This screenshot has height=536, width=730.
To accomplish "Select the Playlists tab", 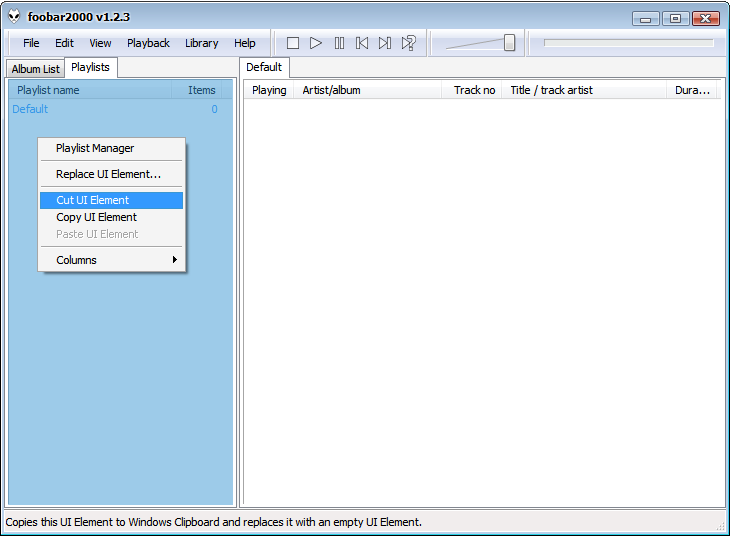I will (x=90, y=68).
